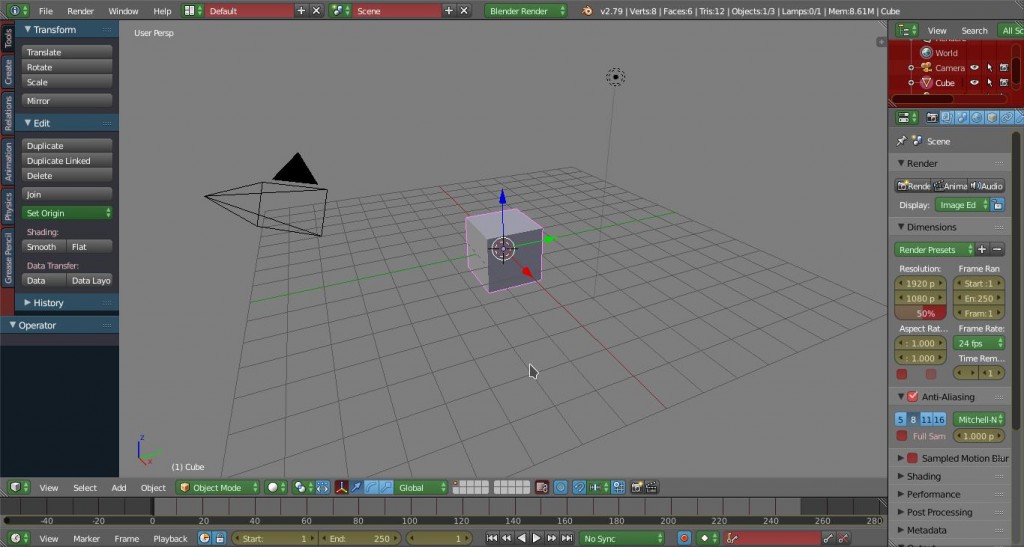Open the pivot point selector
Image resolution: width=1024 pixels, height=547 pixels.
(x=303, y=487)
